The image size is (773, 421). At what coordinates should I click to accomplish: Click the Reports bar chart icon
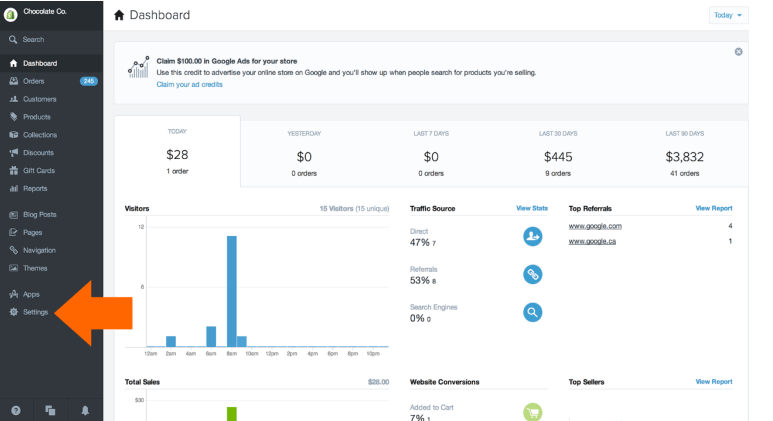13,188
